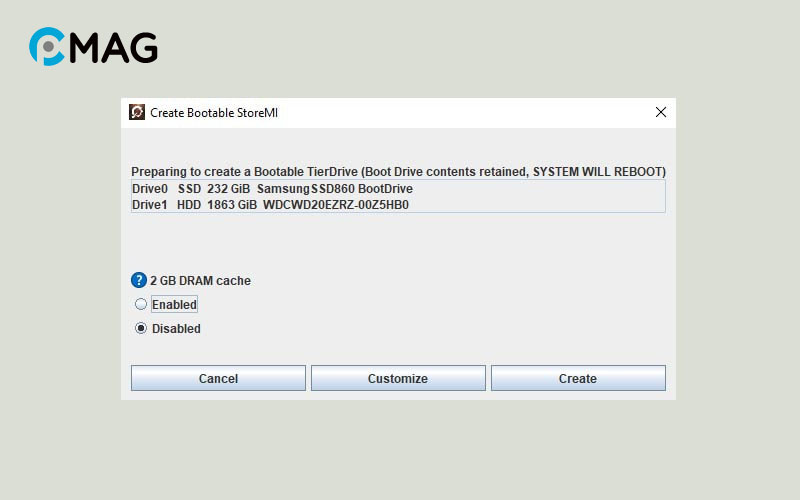Screen dimensions: 800x500
Task: Enable the 2 GB DRAM cache radio option
Action: point(141,304)
